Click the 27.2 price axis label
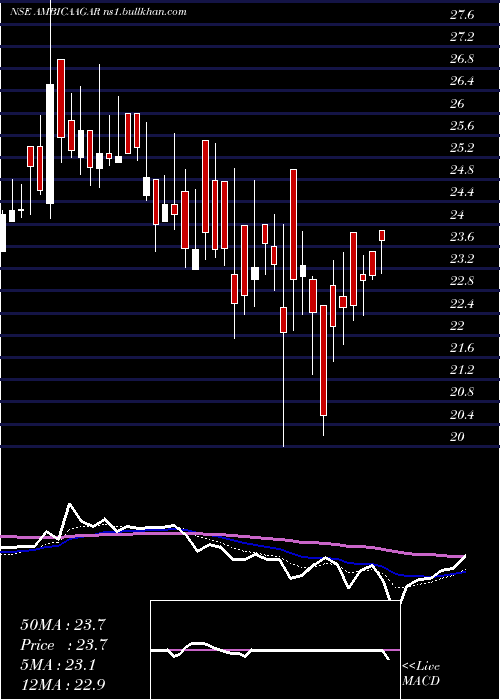 pos(462,37)
